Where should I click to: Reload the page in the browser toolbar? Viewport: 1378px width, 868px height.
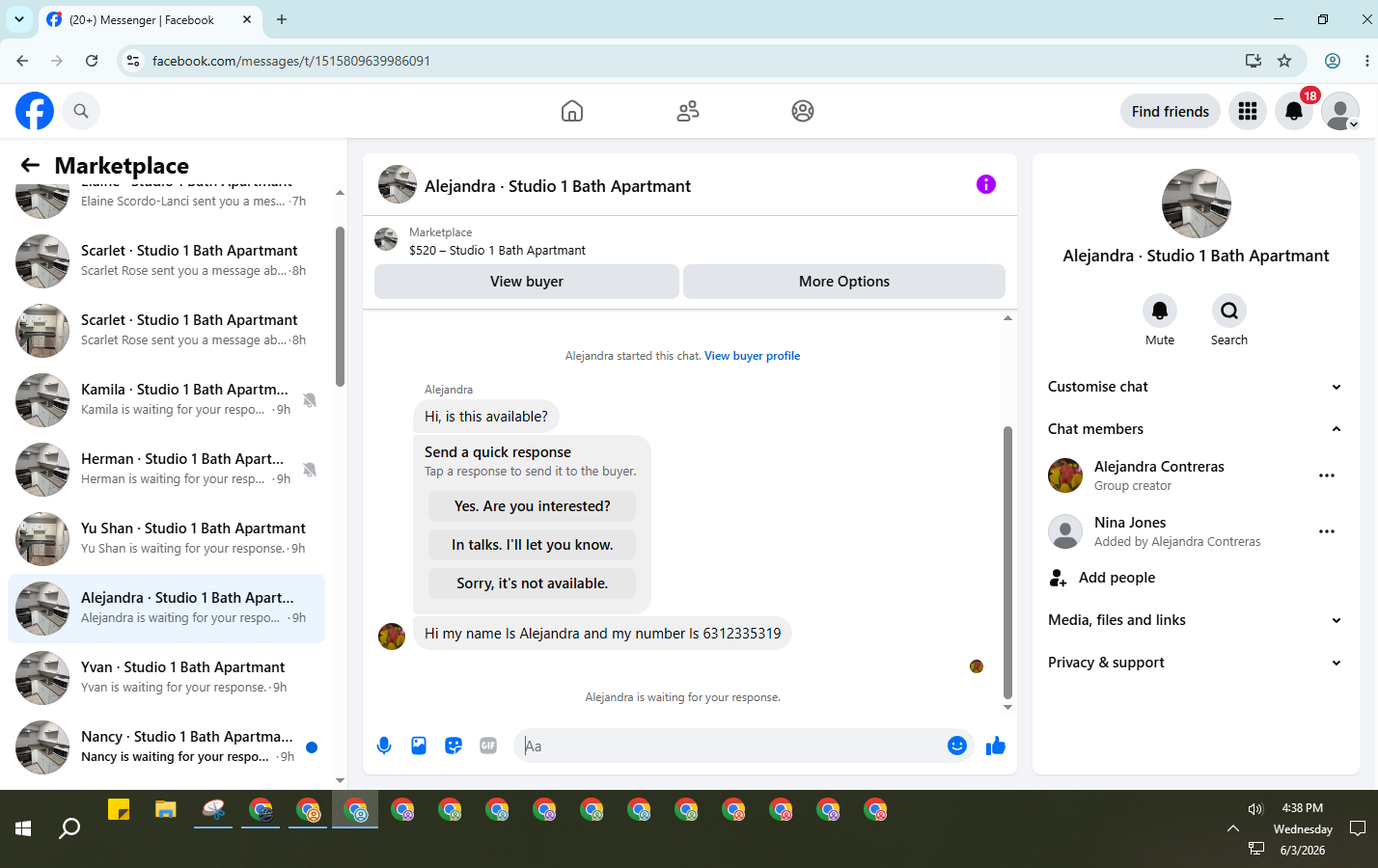click(92, 61)
